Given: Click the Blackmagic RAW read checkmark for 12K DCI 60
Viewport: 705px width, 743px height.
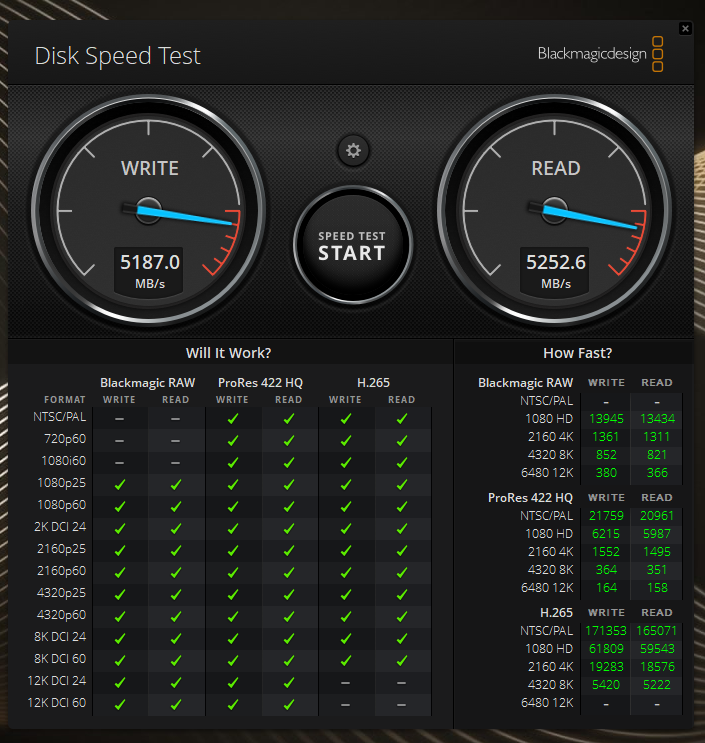Looking at the screenshot, I should click(x=176, y=705).
